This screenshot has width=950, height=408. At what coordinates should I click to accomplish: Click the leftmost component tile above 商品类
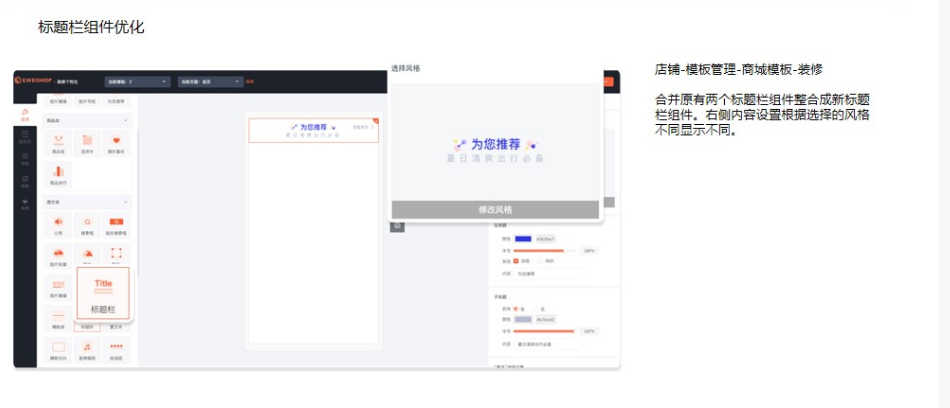tap(58, 101)
